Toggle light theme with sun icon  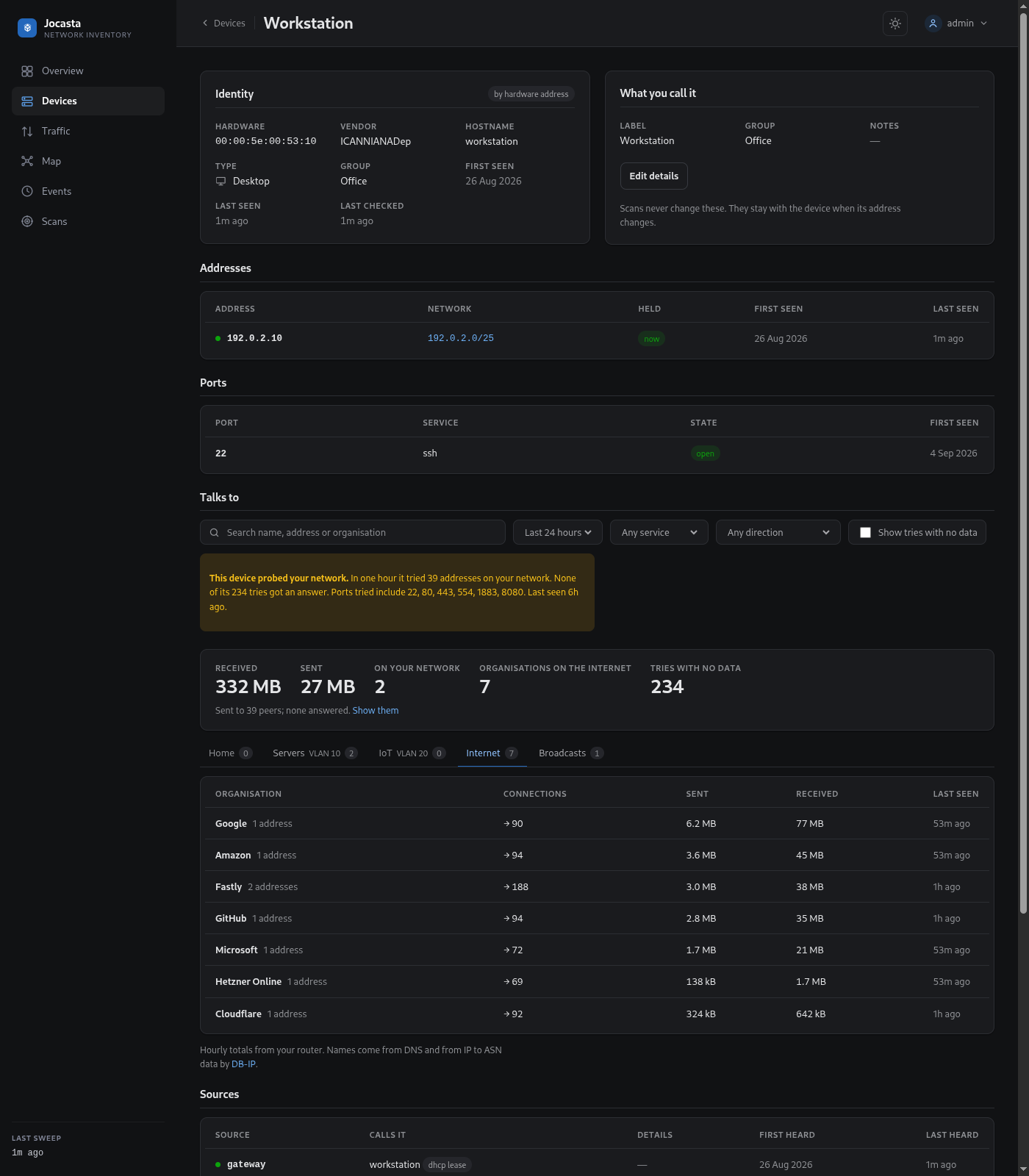pos(895,24)
